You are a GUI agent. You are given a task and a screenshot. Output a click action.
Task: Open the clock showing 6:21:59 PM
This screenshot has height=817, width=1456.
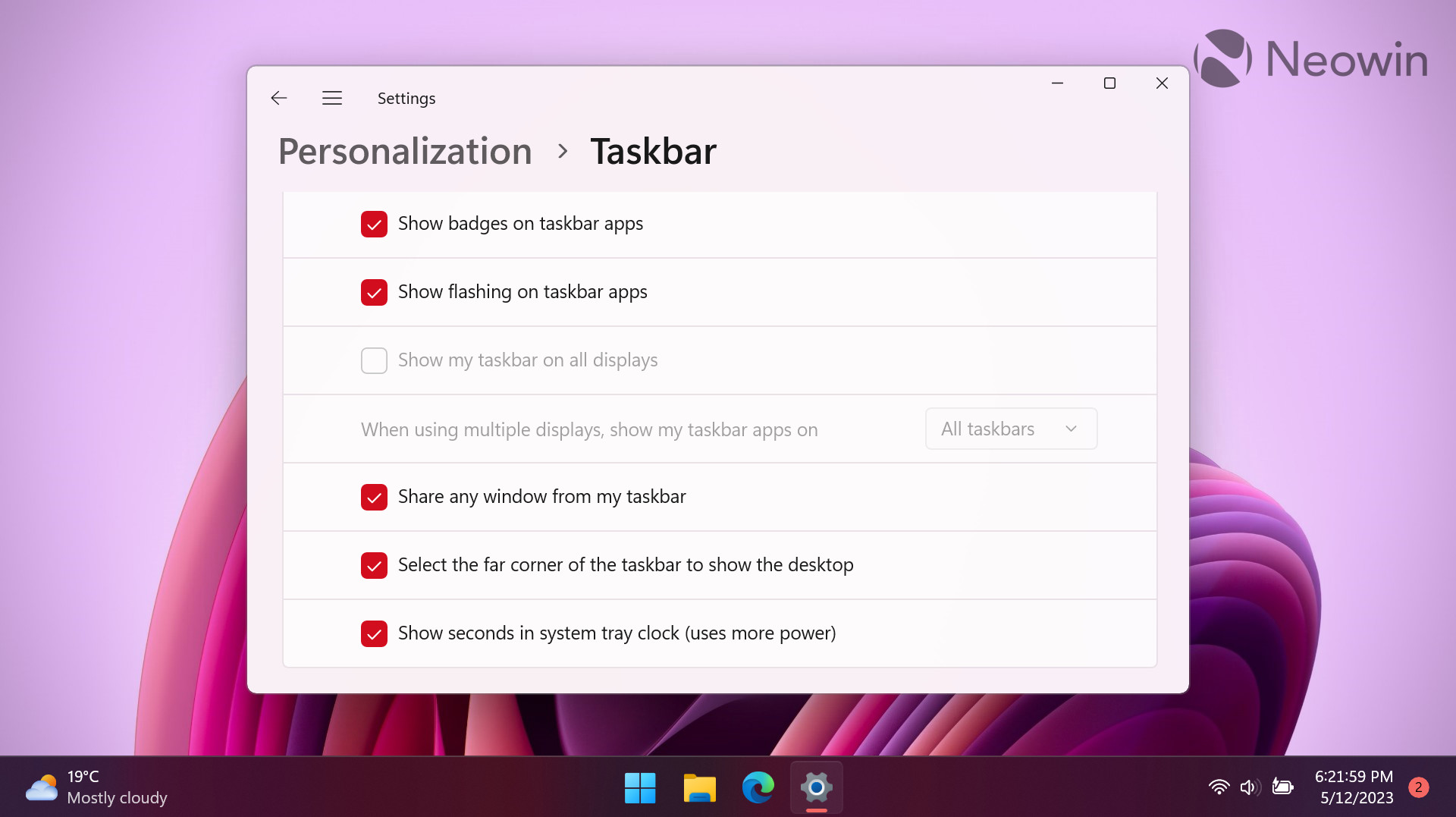[1354, 777]
